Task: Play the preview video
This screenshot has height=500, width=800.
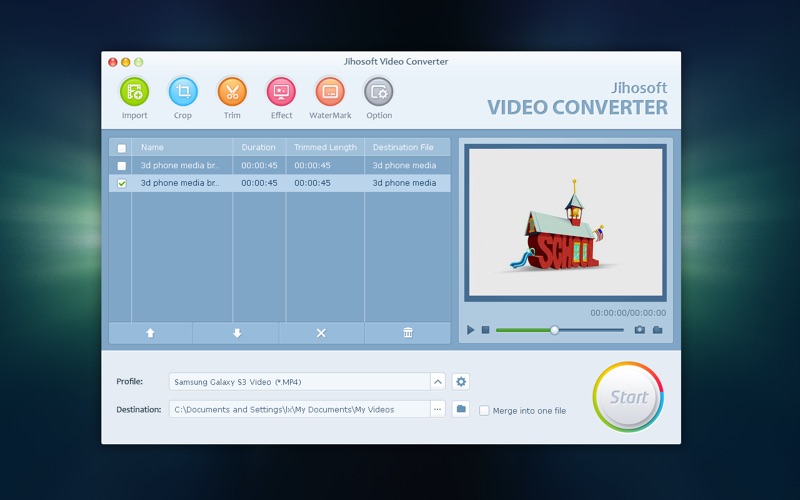Action: point(470,330)
